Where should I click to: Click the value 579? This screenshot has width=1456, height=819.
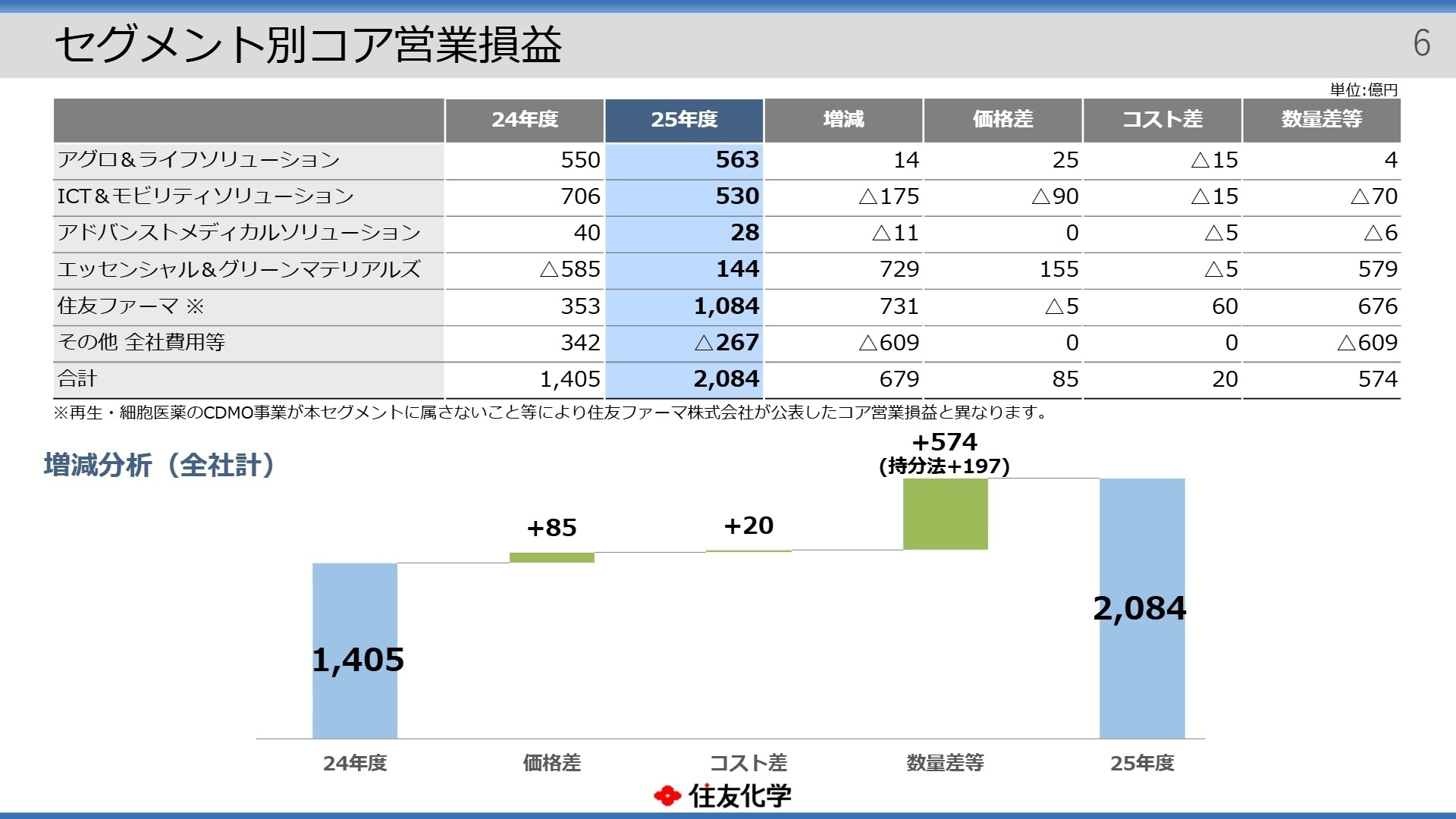pos(1378,269)
